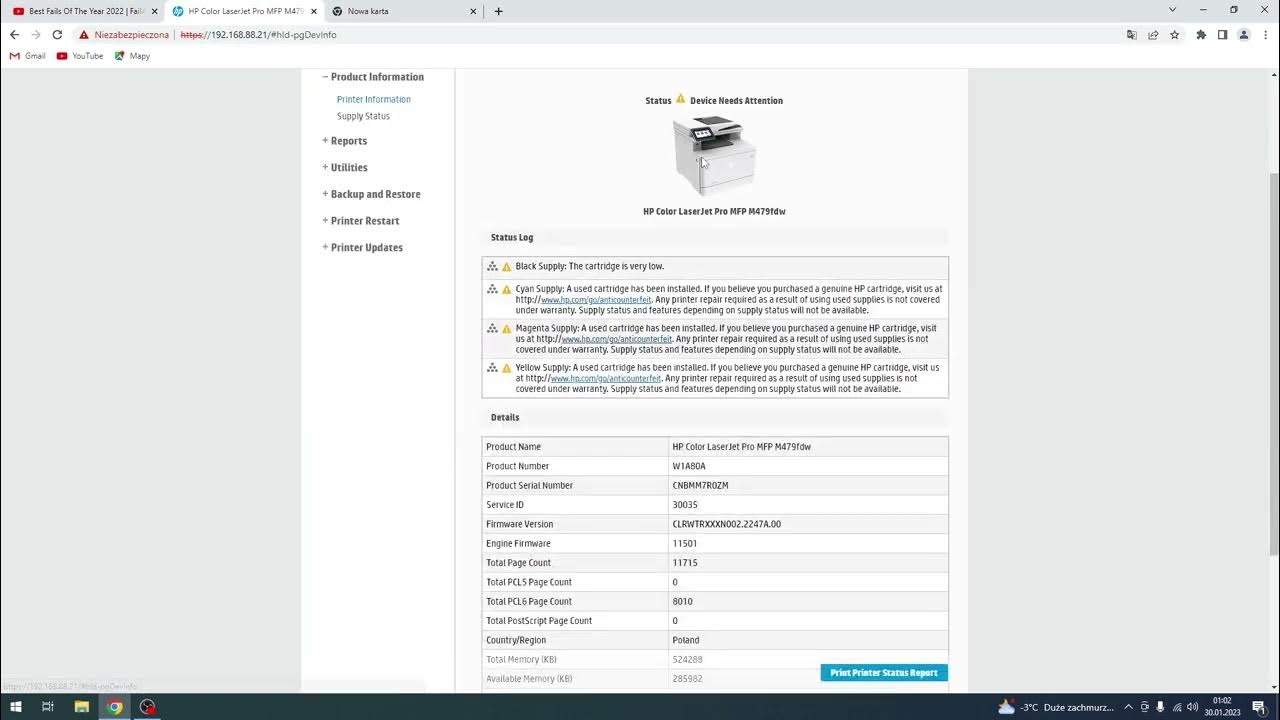1280x720 pixels.
Task: Click the Chrome icon on the taskbar
Action: pos(115,707)
